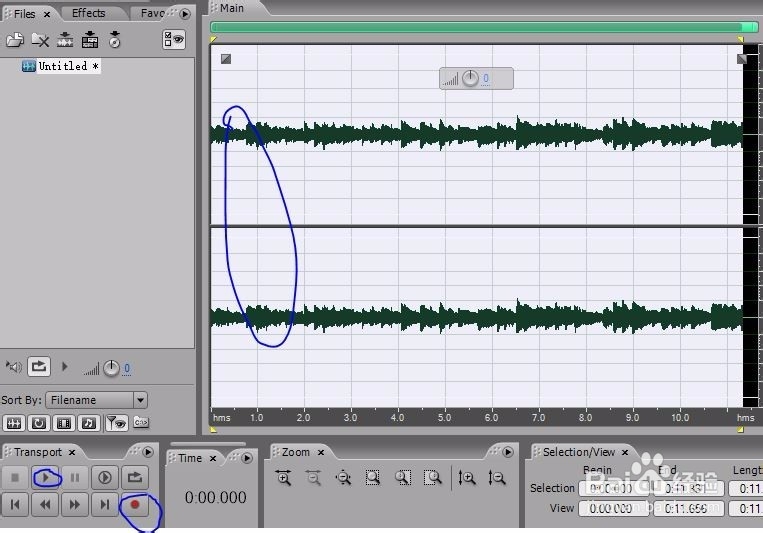The width and height of the screenshot is (763, 533).
Task: Select the Files tab
Action: pos(24,14)
